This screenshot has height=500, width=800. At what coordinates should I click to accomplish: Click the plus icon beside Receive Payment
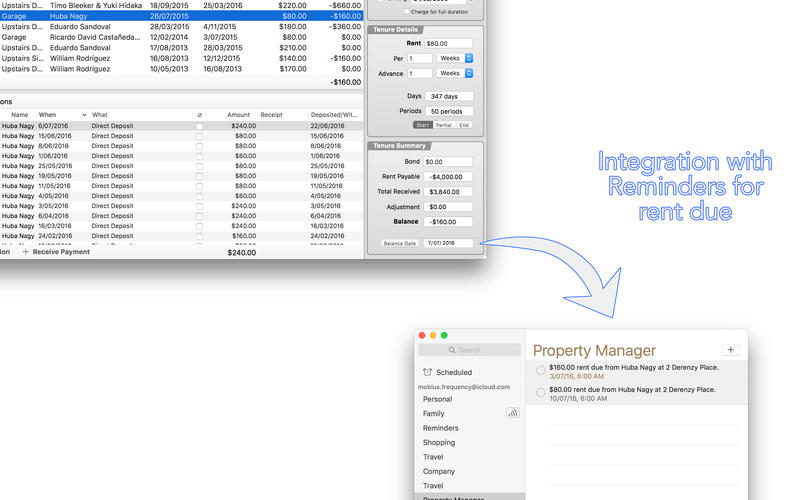(x=25, y=252)
